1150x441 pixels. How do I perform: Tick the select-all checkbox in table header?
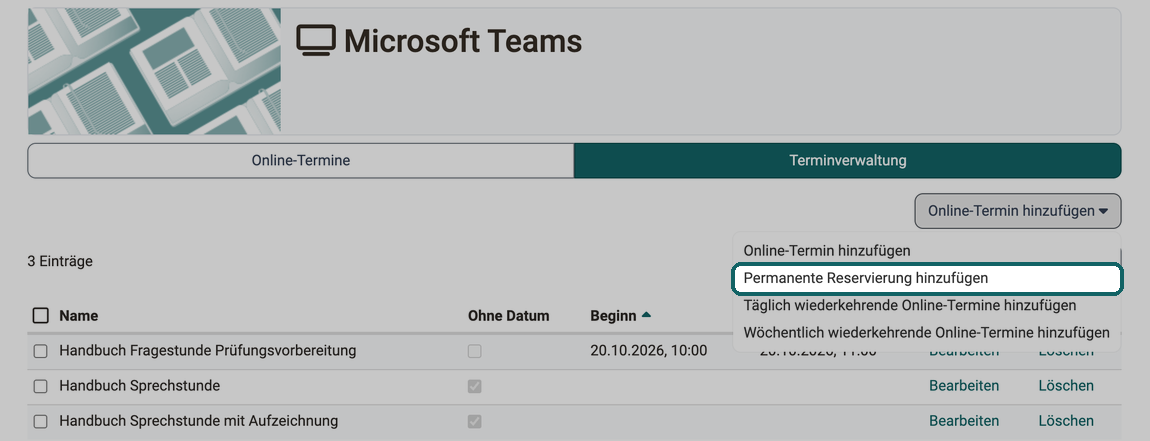coord(40,316)
